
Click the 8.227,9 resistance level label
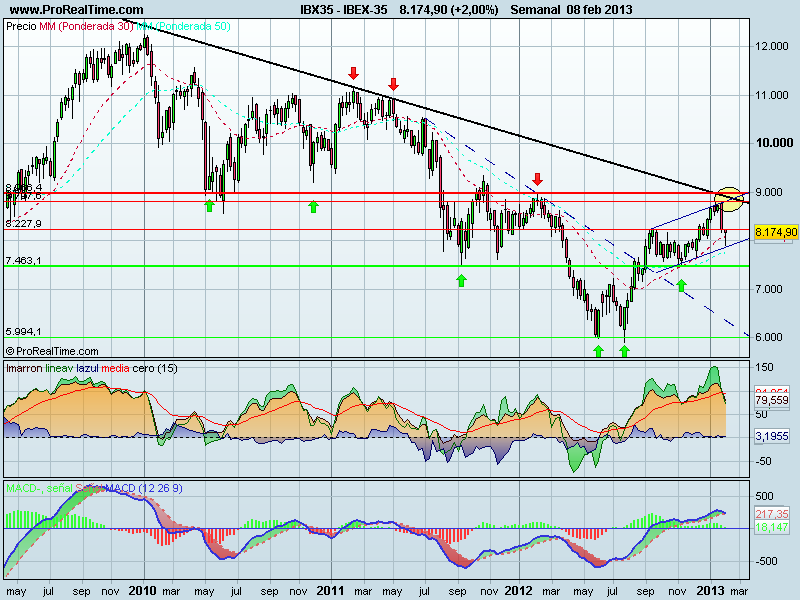[x=23, y=223]
